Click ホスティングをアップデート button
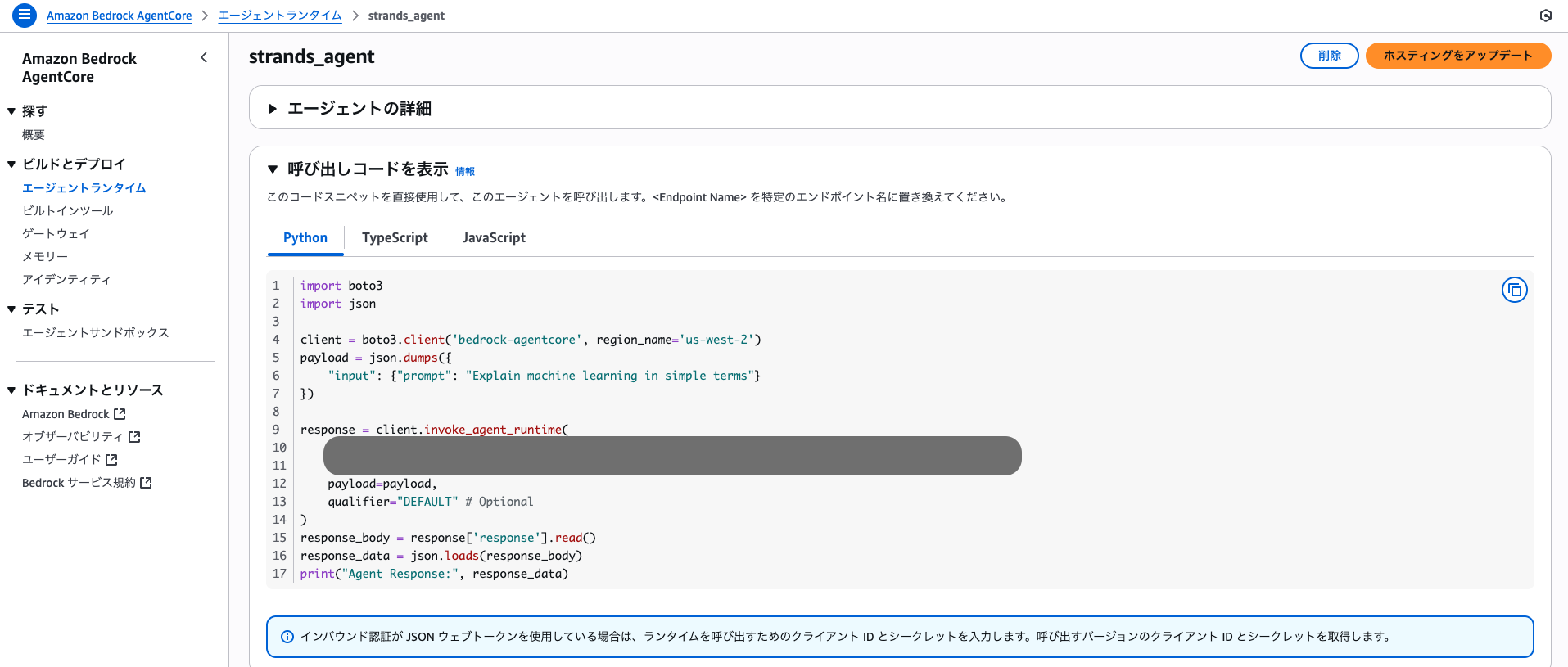Image resolution: width=1568 pixels, height=667 pixels. tap(1458, 56)
